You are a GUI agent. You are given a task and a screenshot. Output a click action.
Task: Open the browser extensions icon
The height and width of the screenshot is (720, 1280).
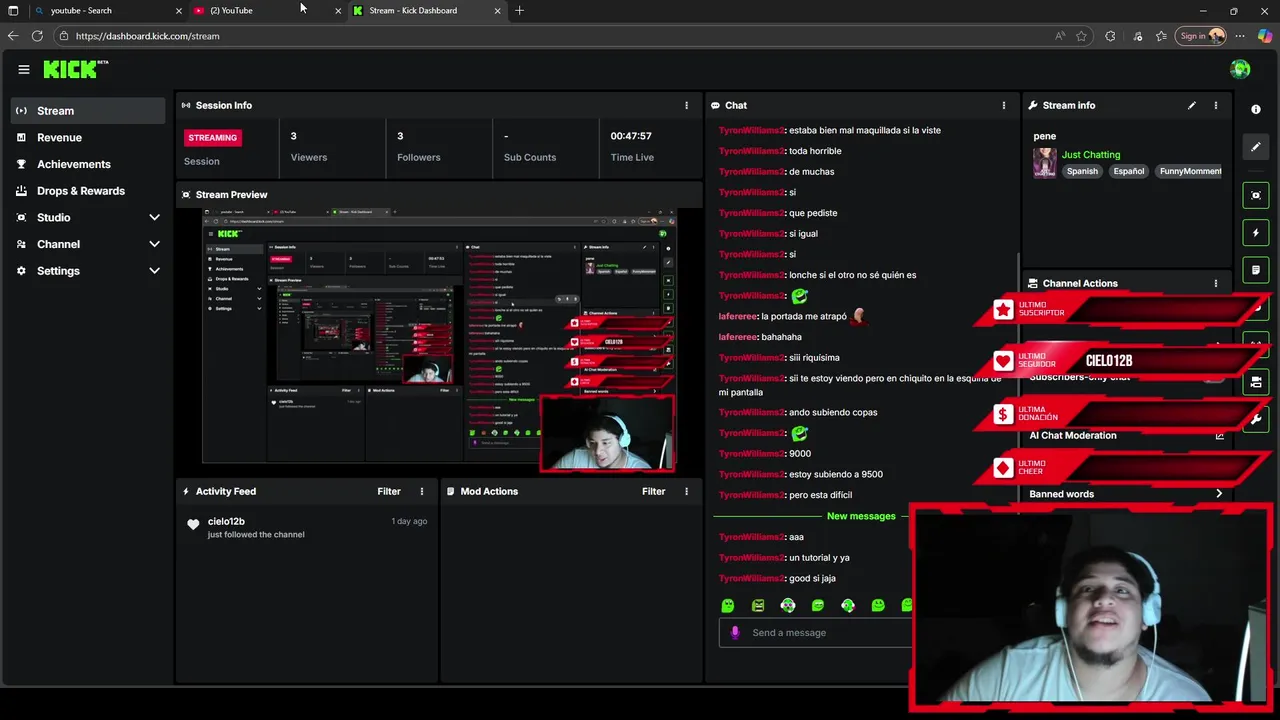pyautogui.click(x=1110, y=36)
